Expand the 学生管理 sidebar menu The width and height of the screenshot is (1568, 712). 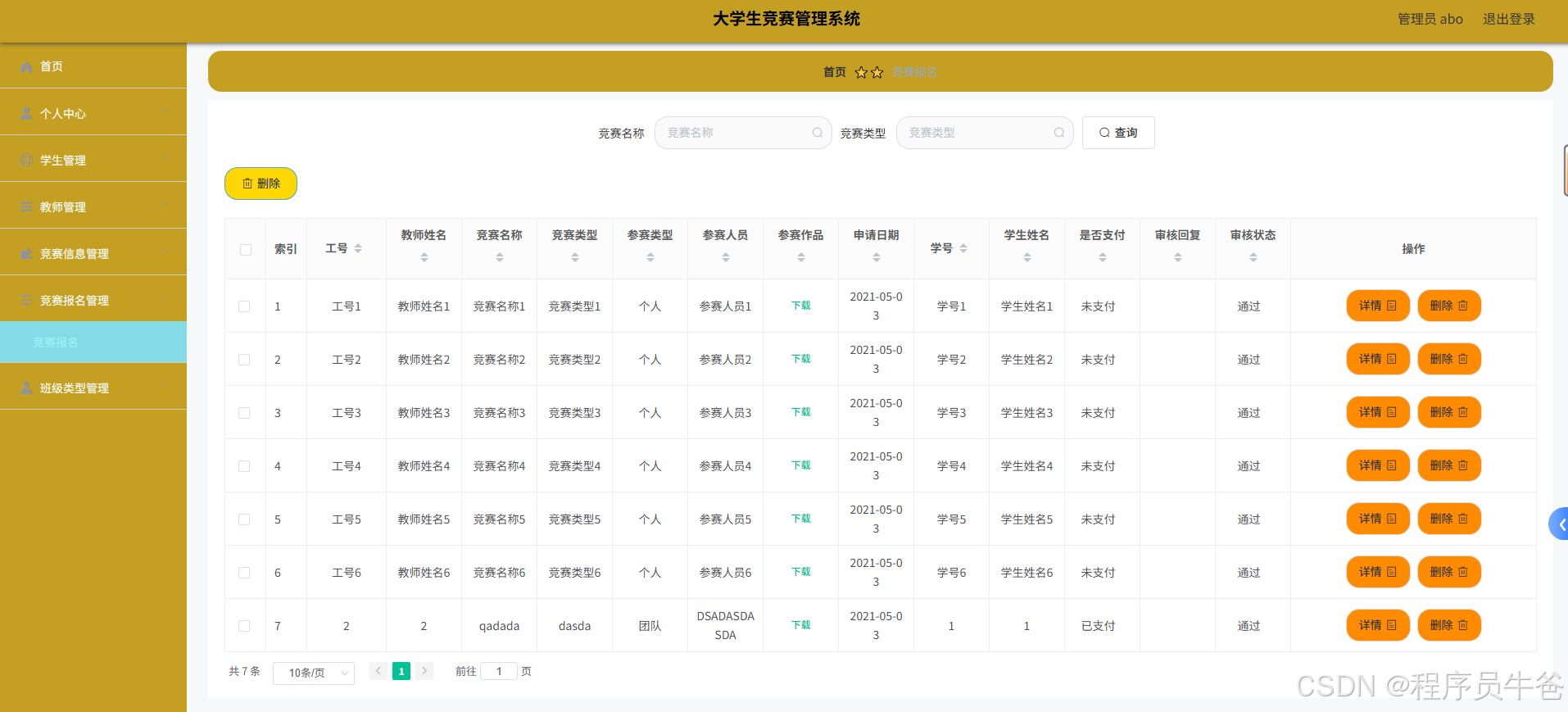pyautogui.click(x=167, y=160)
